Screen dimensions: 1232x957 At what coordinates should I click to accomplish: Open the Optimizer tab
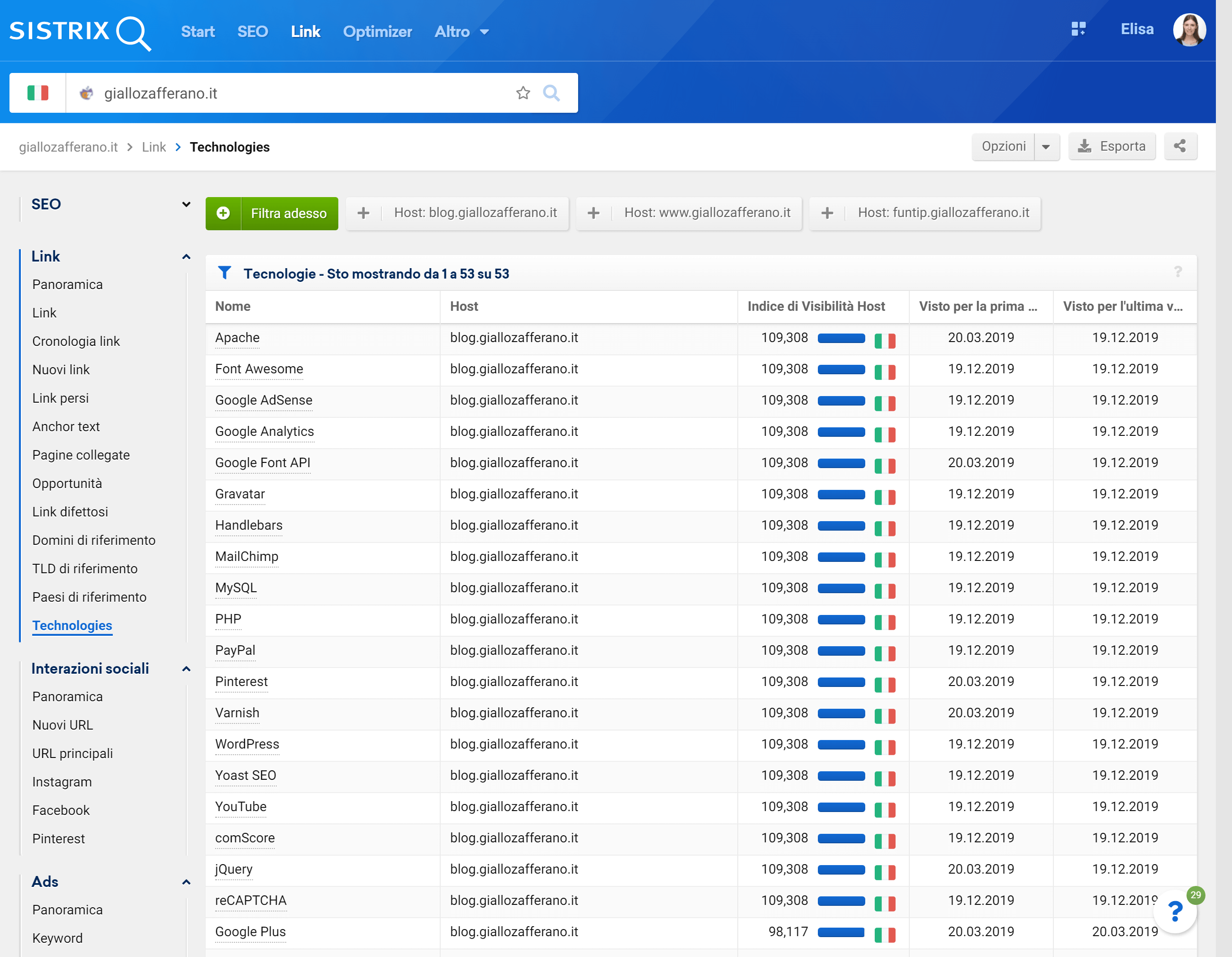(x=377, y=32)
